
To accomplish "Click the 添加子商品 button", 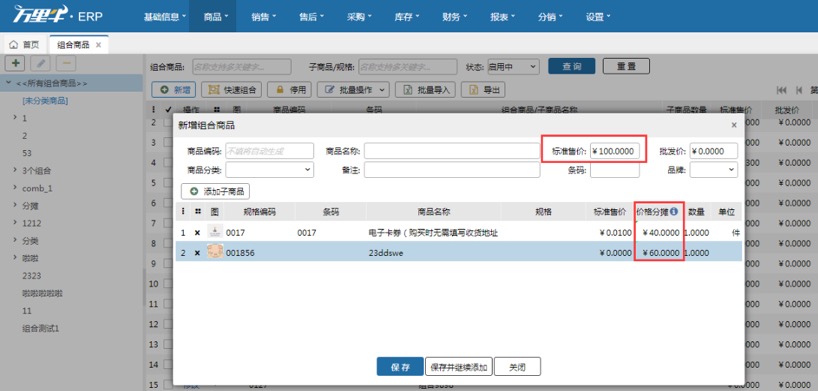I will [215, 192].
